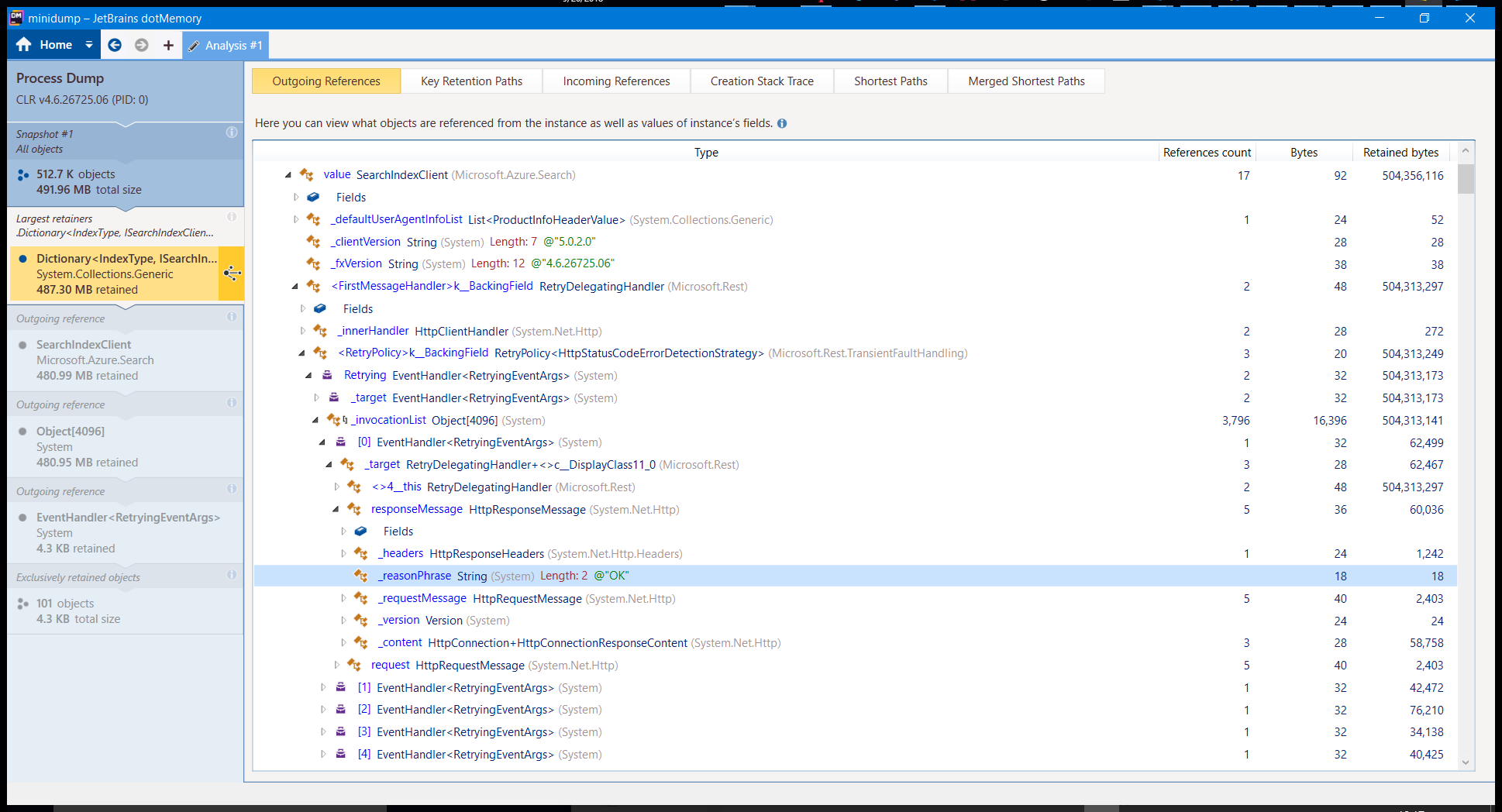Click the graph icon on the Dictionary retainer item
The height and width of the screenshot is (812, 1502).
click(232, 274)
